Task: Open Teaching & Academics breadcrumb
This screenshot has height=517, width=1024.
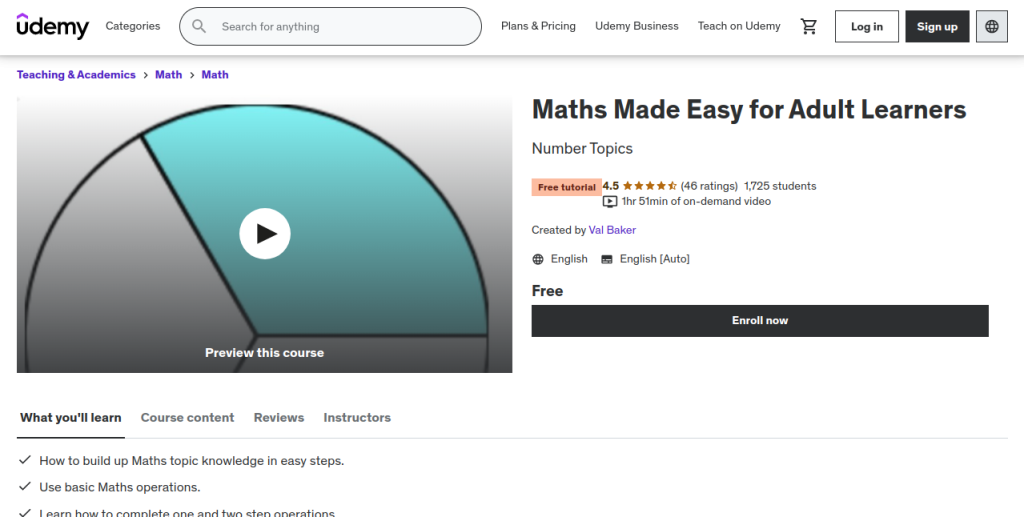Action: [x=76, y=74]
